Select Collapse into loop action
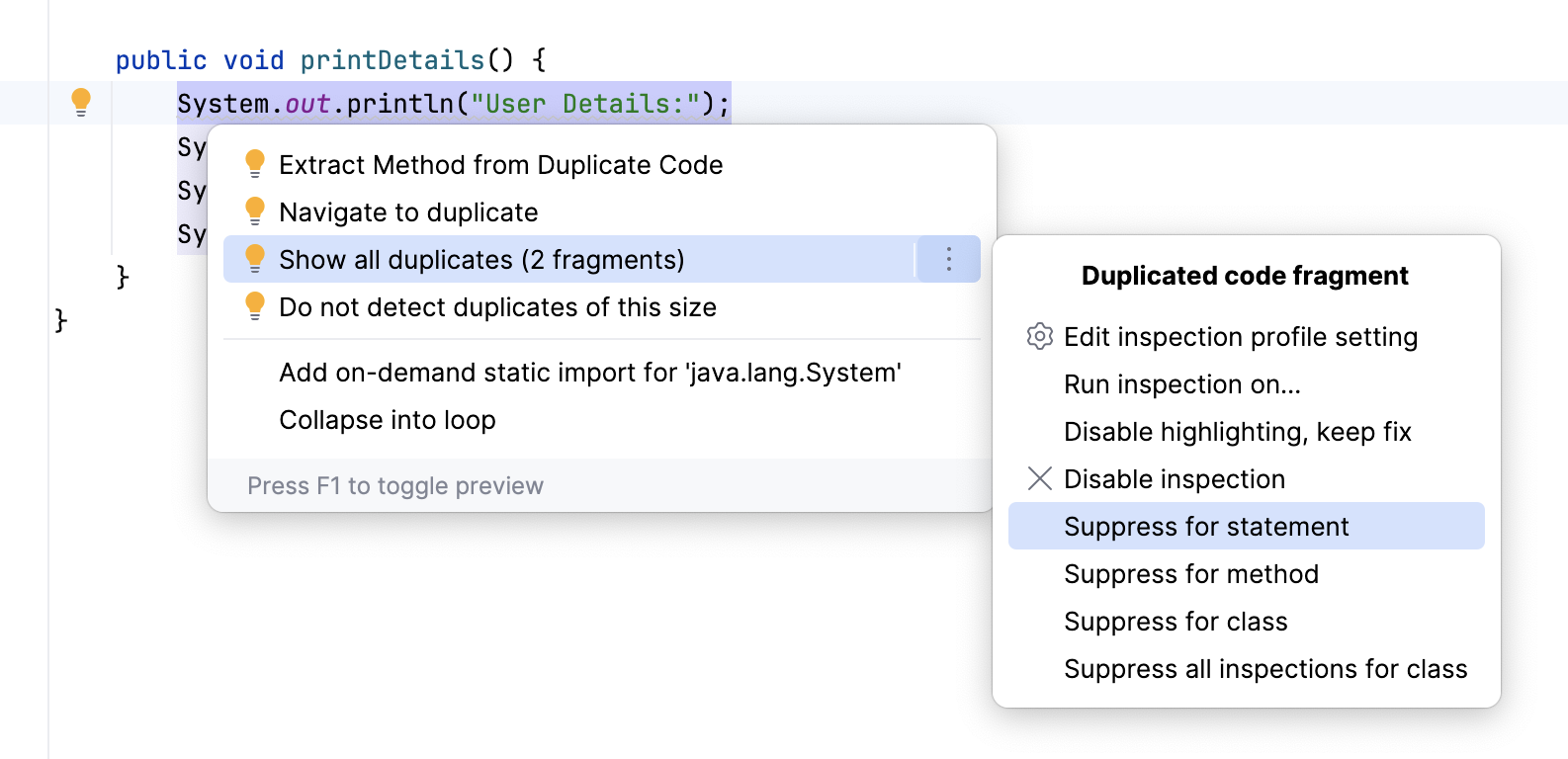Viewport: 1568px width, 759px height. point(387,420)
